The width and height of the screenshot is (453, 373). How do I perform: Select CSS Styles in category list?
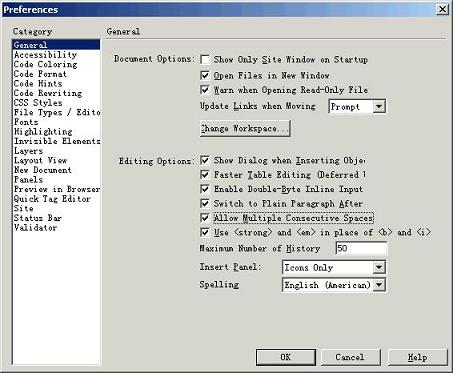(38, 103)
